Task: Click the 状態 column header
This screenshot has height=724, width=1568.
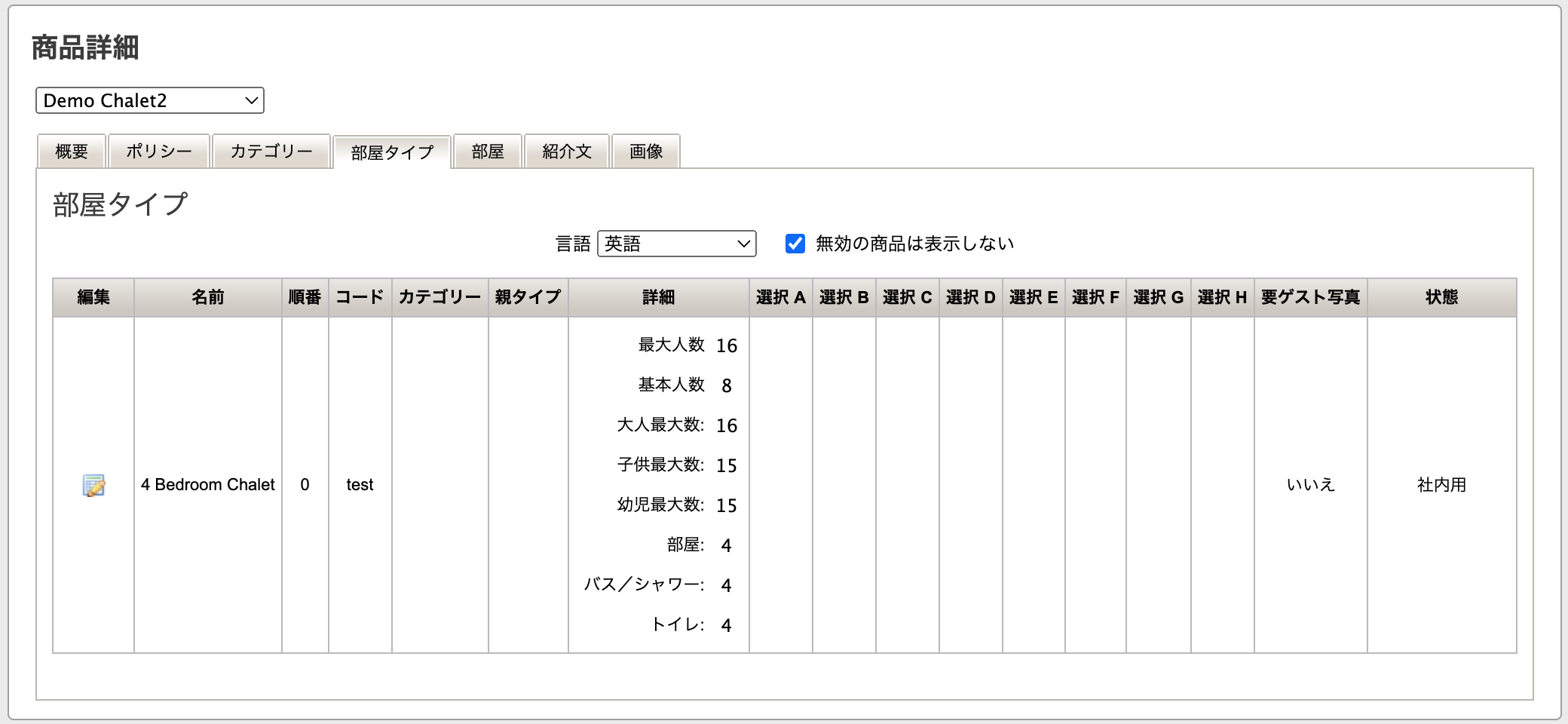Action: (x=1441, y=297)
